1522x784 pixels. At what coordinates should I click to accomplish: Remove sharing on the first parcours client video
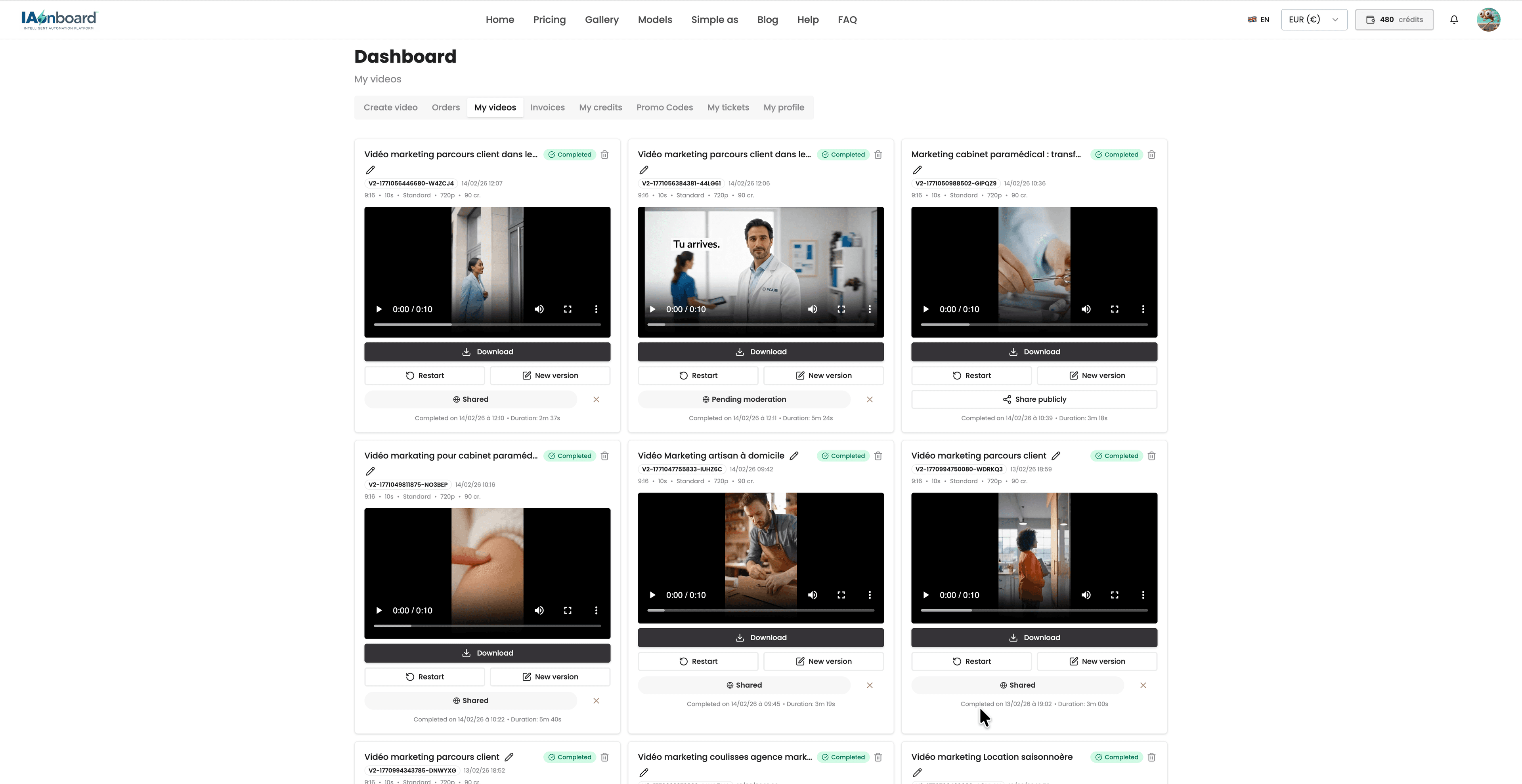click(596, 399)
